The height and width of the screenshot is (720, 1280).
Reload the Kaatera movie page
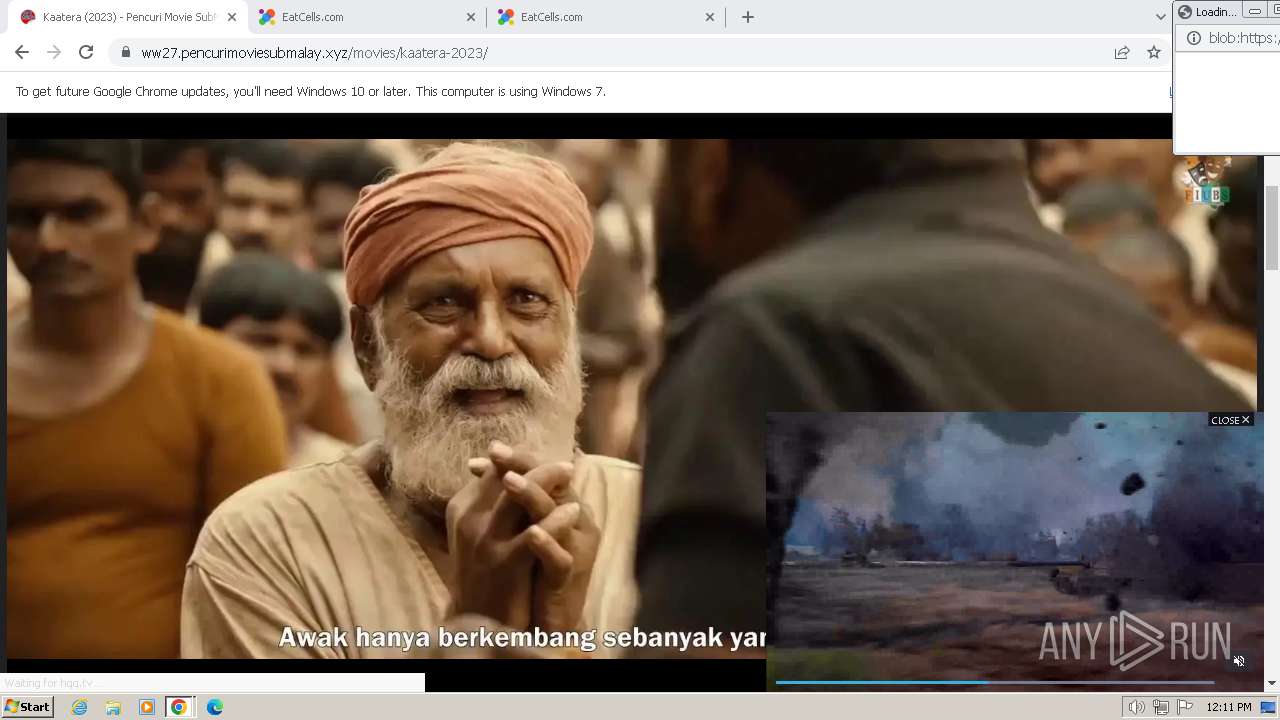(x=86, y=53)
